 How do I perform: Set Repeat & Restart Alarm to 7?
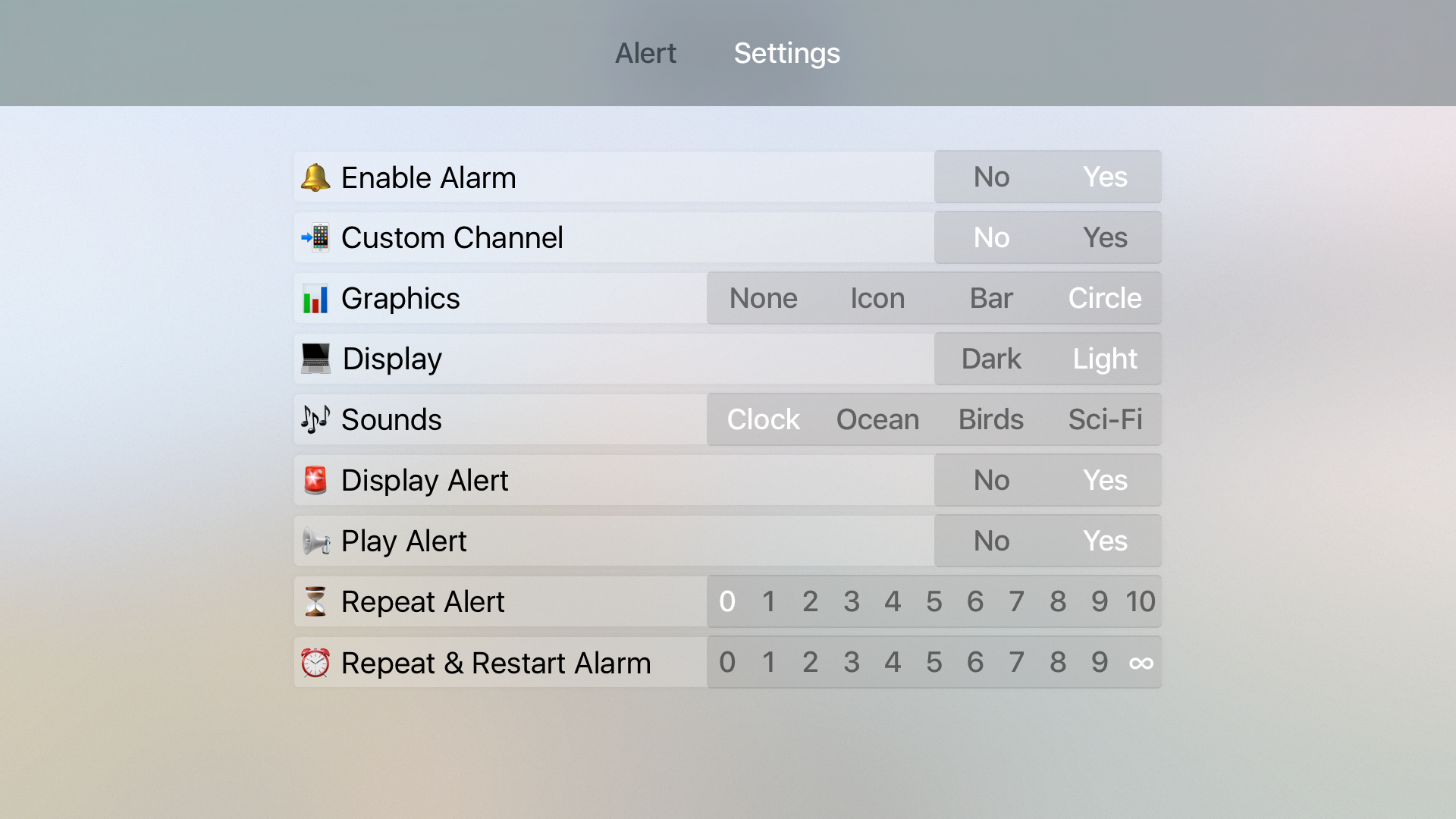tap(1017, 662)
